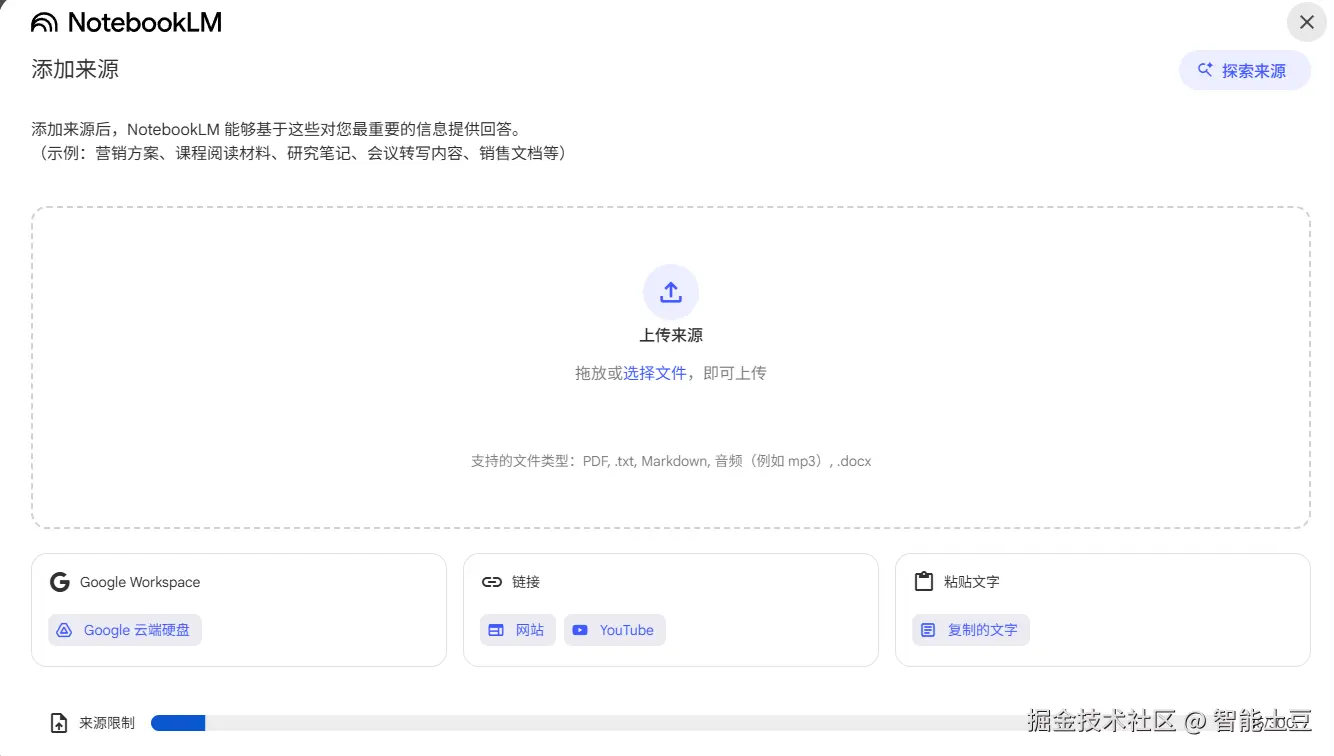1334x756 pixels.
Task: Click the 来源限制 file icon
Action: (60, 723)
